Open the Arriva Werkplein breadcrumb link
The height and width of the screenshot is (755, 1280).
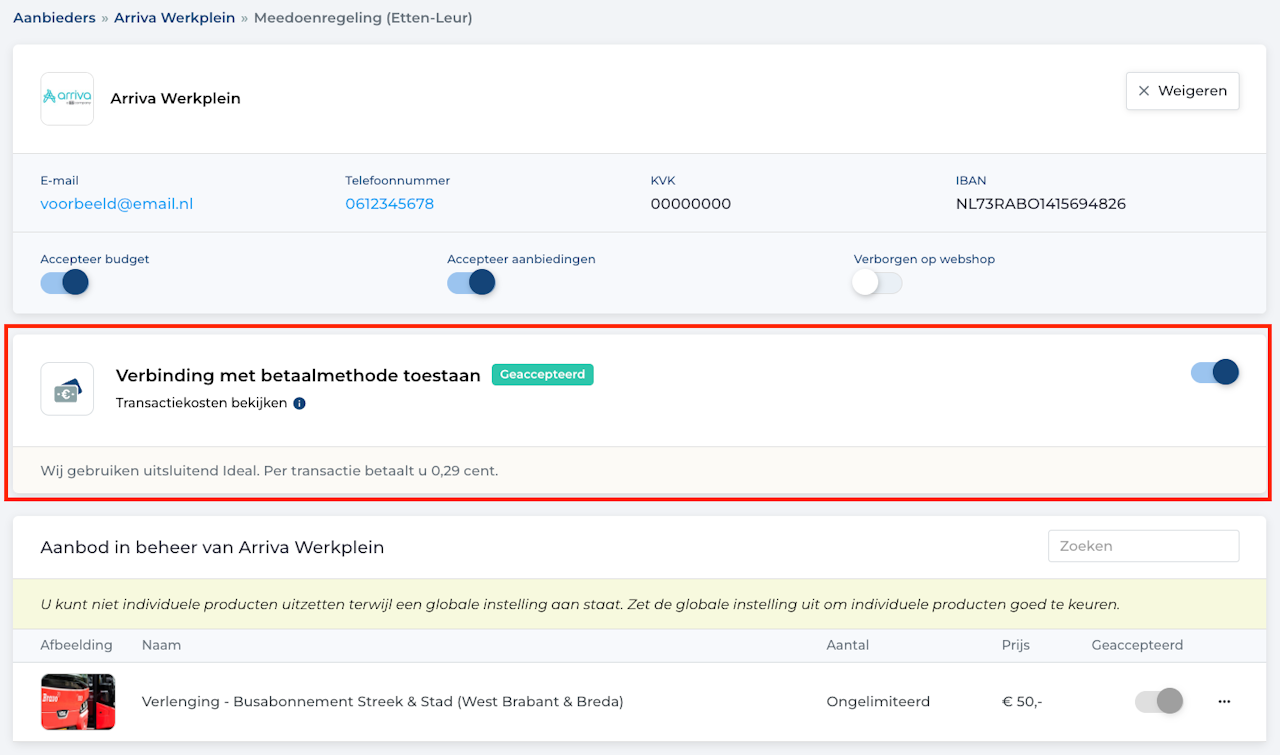click(175, 18)
